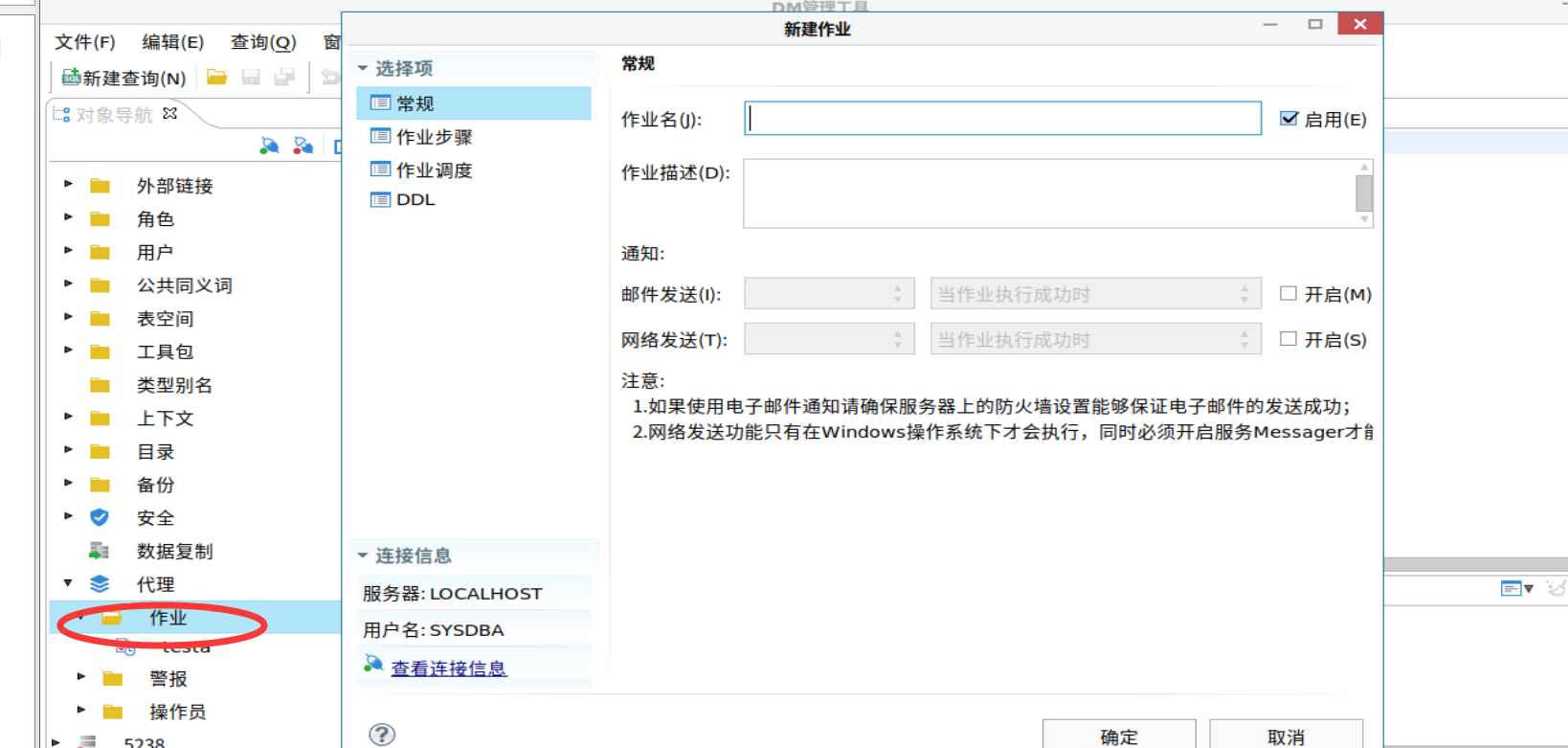This screenshot has width=1568, height=748.
Task: Click the 数据复制 icon in tree
Action: click(x=100, y=551)
